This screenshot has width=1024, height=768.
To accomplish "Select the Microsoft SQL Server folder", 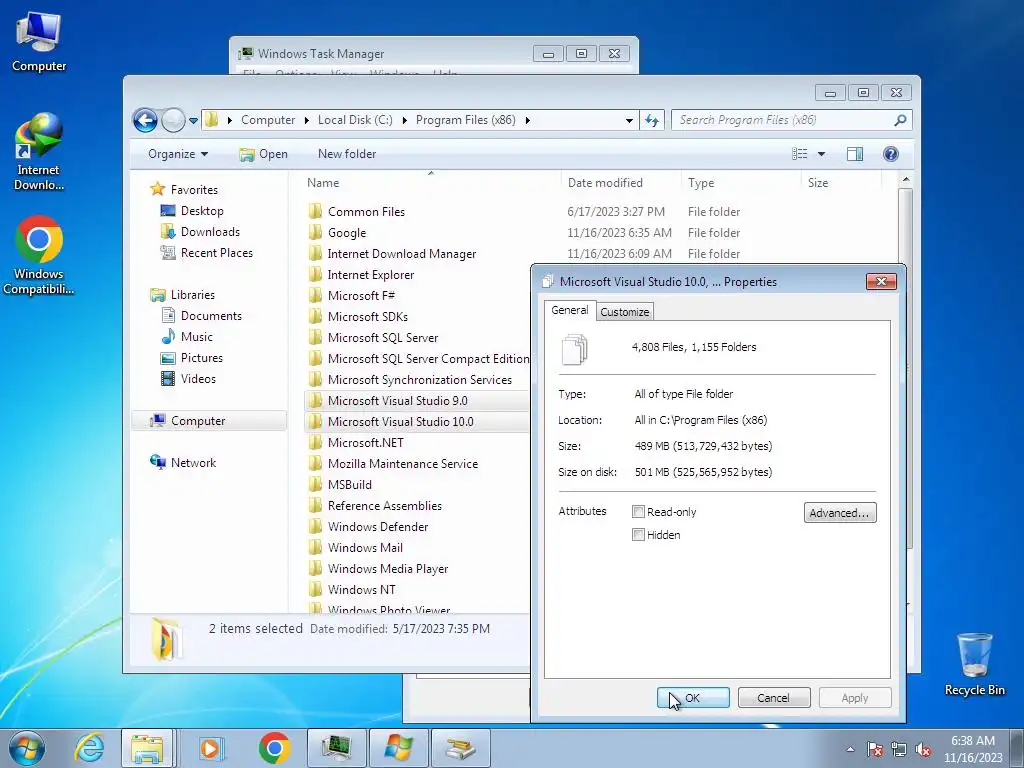I will [373, 338].
